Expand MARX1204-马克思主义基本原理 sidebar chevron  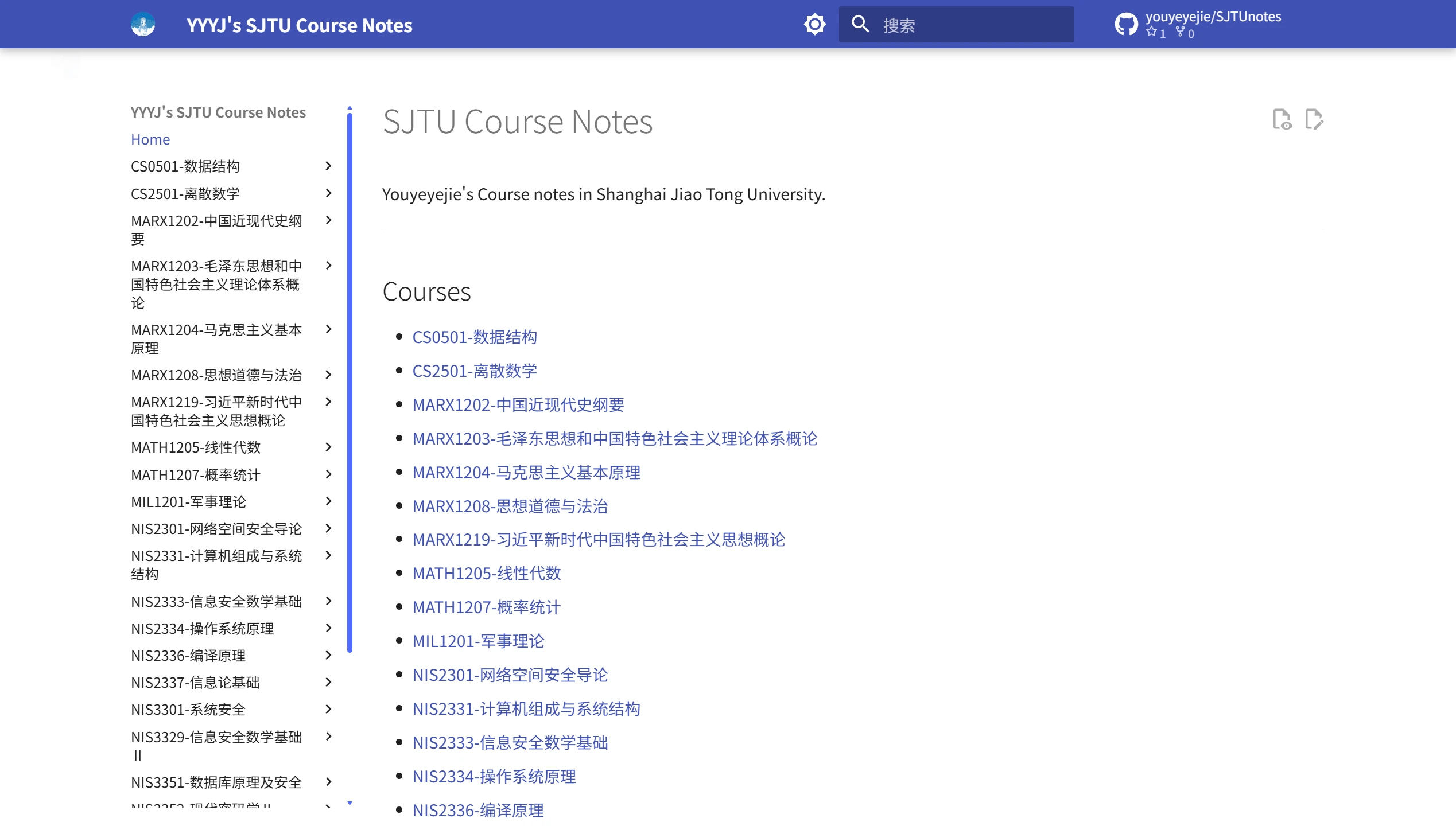click(x=328, y=329)
